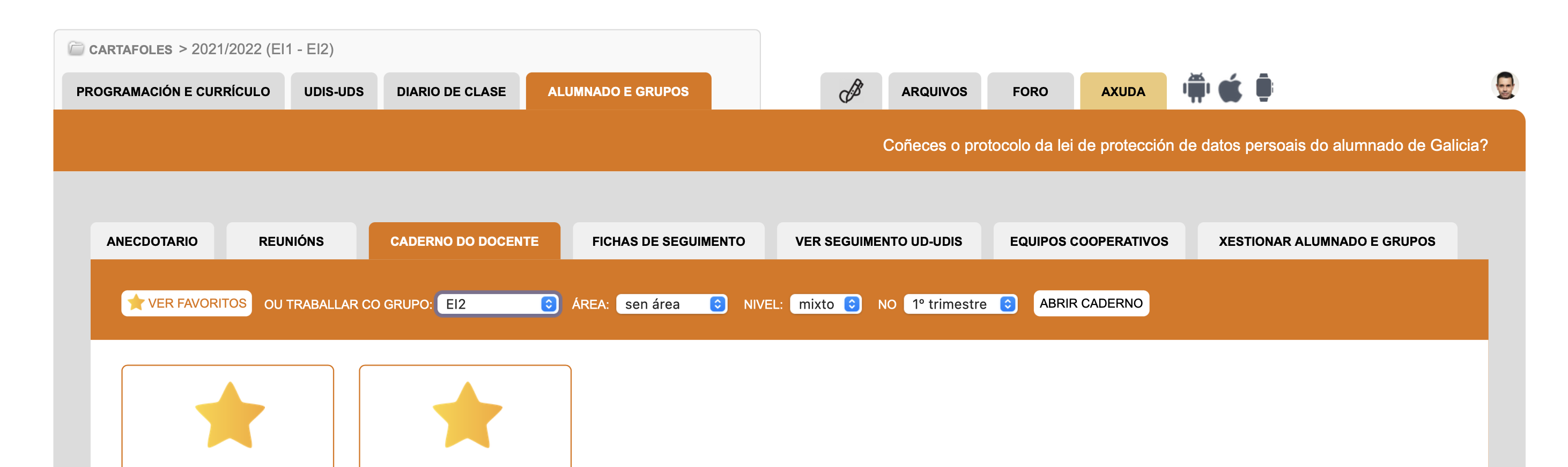The height and width of the screenshot is (467, 1568).
Task: Expand the Área dropdown showing sen área
Action: (x=671, y=304)
